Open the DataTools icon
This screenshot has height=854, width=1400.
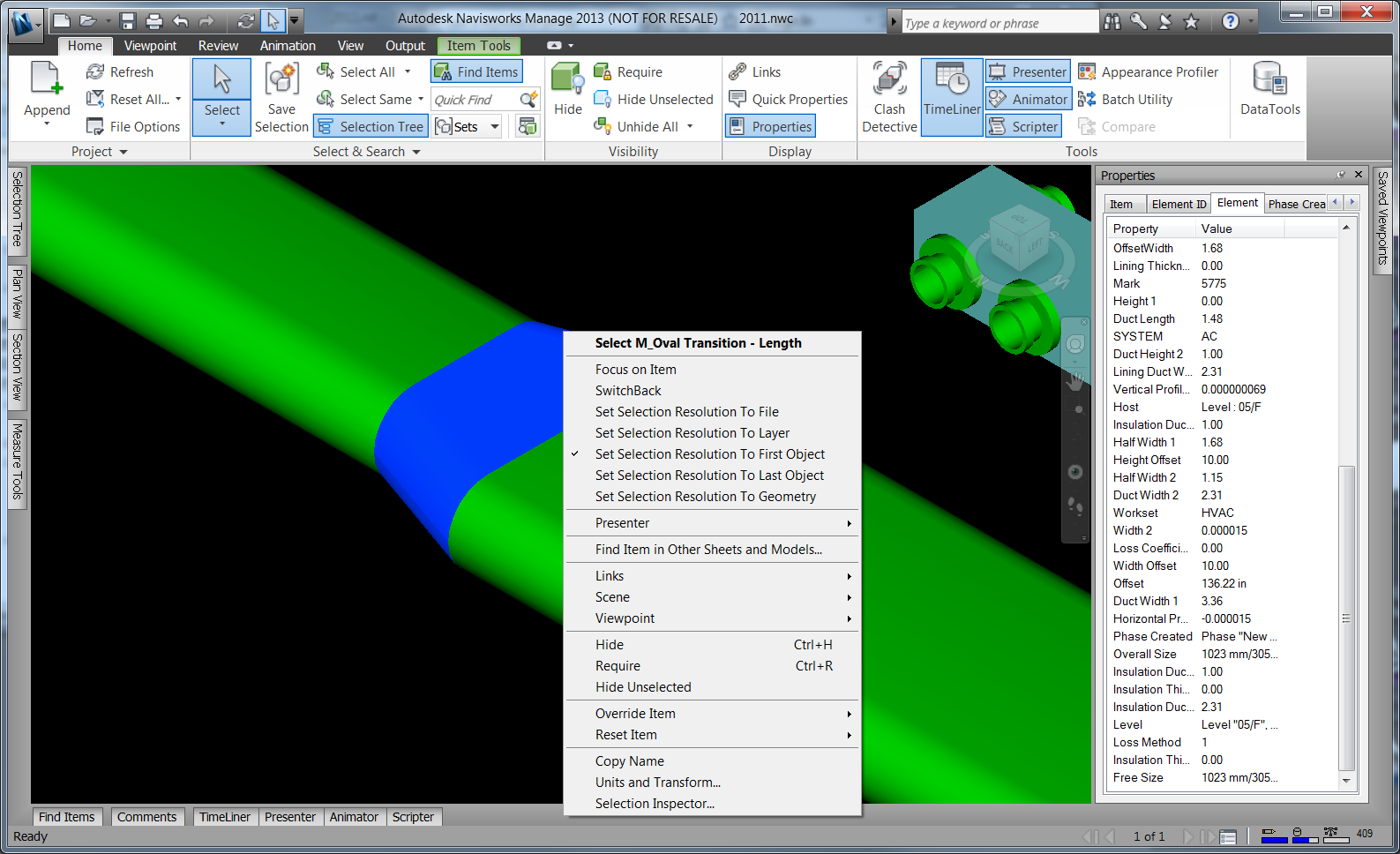coord(1270,79)
